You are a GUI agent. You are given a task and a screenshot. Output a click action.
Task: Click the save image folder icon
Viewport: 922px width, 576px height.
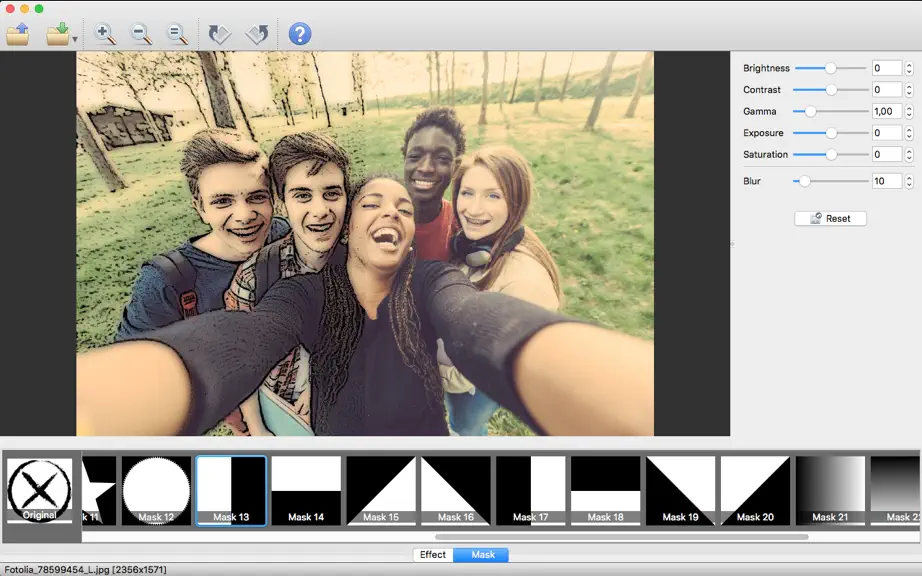pos(58,34)
